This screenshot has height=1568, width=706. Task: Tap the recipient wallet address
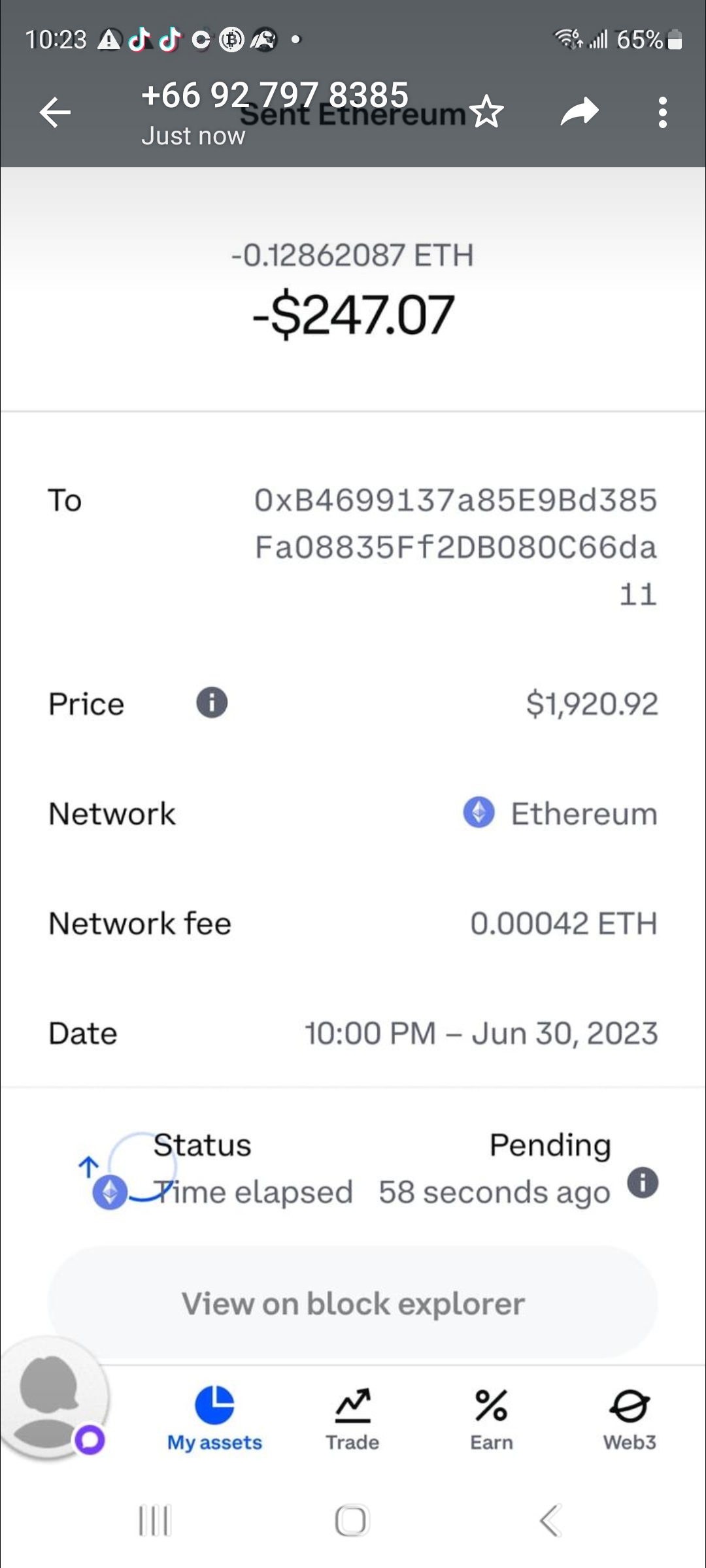pyautogui.click(x=456, y=546)
